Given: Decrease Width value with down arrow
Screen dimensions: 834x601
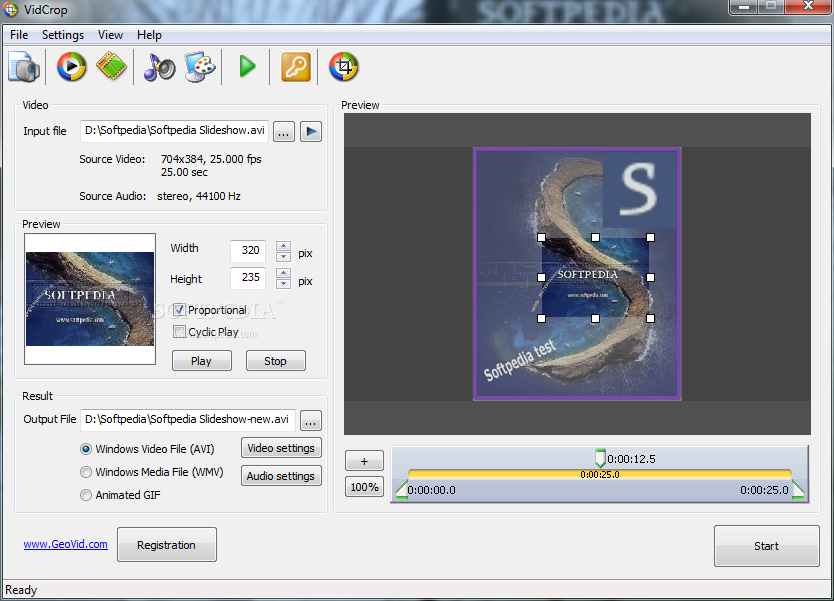Looking at the screenshot, I should click(x=283, y=256).
